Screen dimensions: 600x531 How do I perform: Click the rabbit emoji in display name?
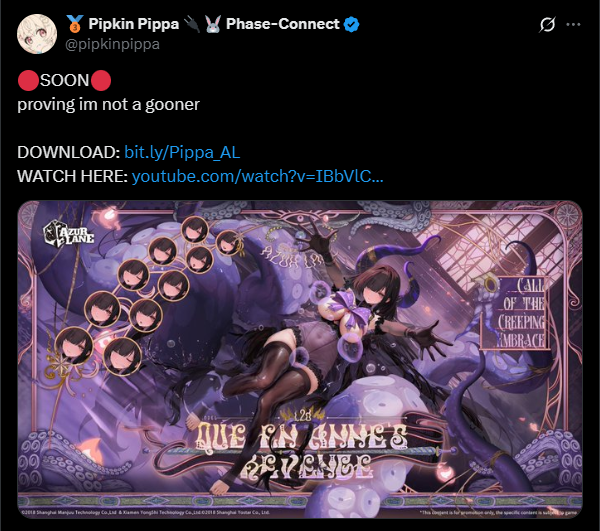[x=213, y=24]
